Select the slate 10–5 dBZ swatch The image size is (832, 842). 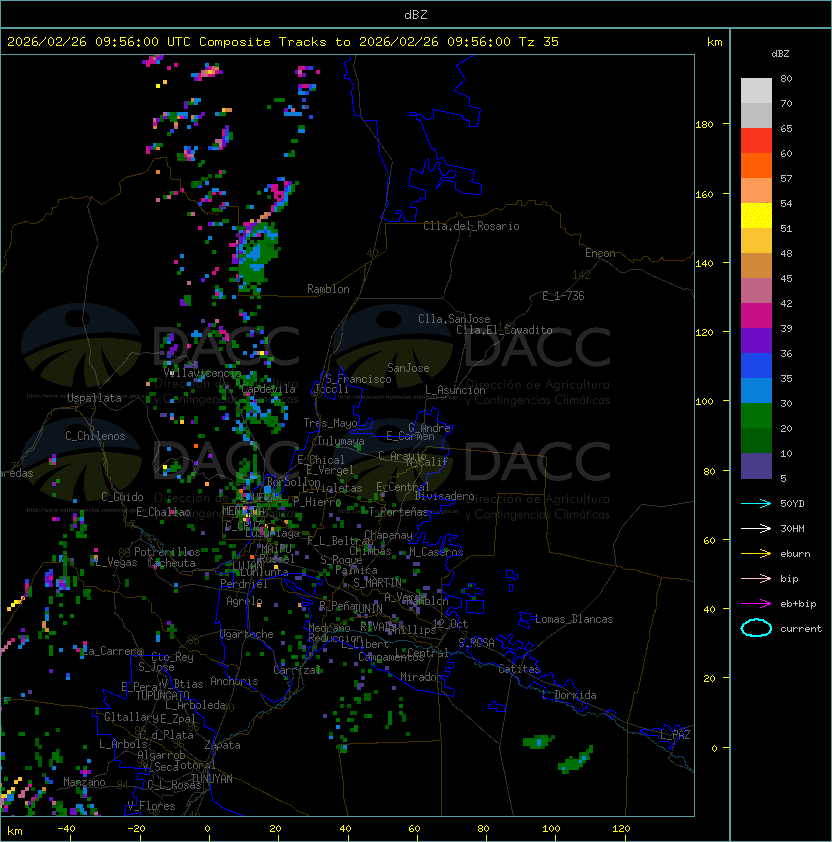(756, 466)
